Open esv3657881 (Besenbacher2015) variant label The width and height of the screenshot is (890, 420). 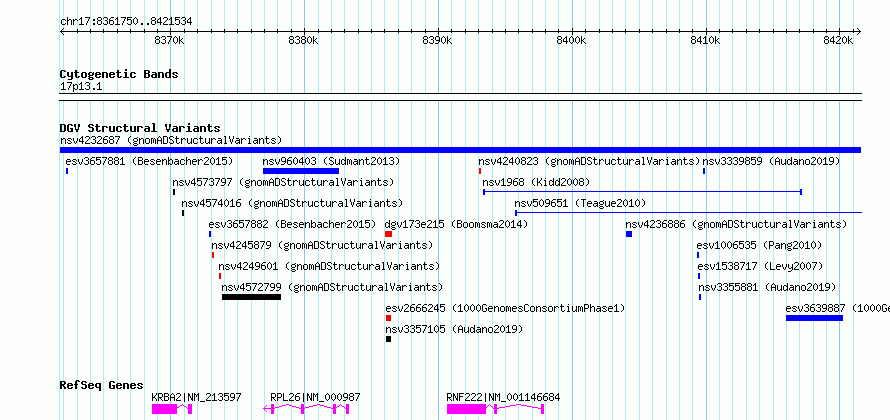click(149, 161)
